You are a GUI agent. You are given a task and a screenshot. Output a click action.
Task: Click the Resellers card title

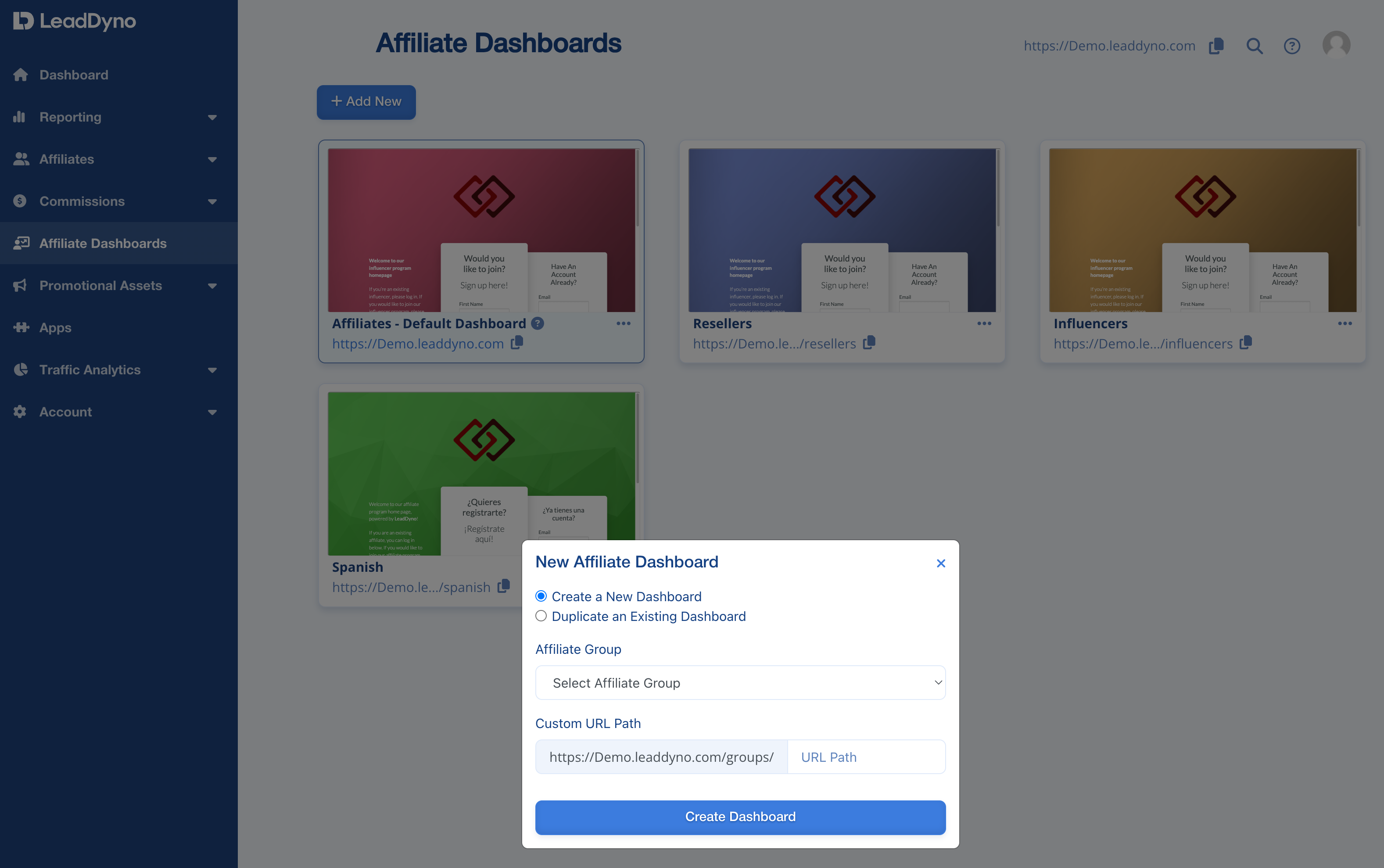(x=722, y=323)
